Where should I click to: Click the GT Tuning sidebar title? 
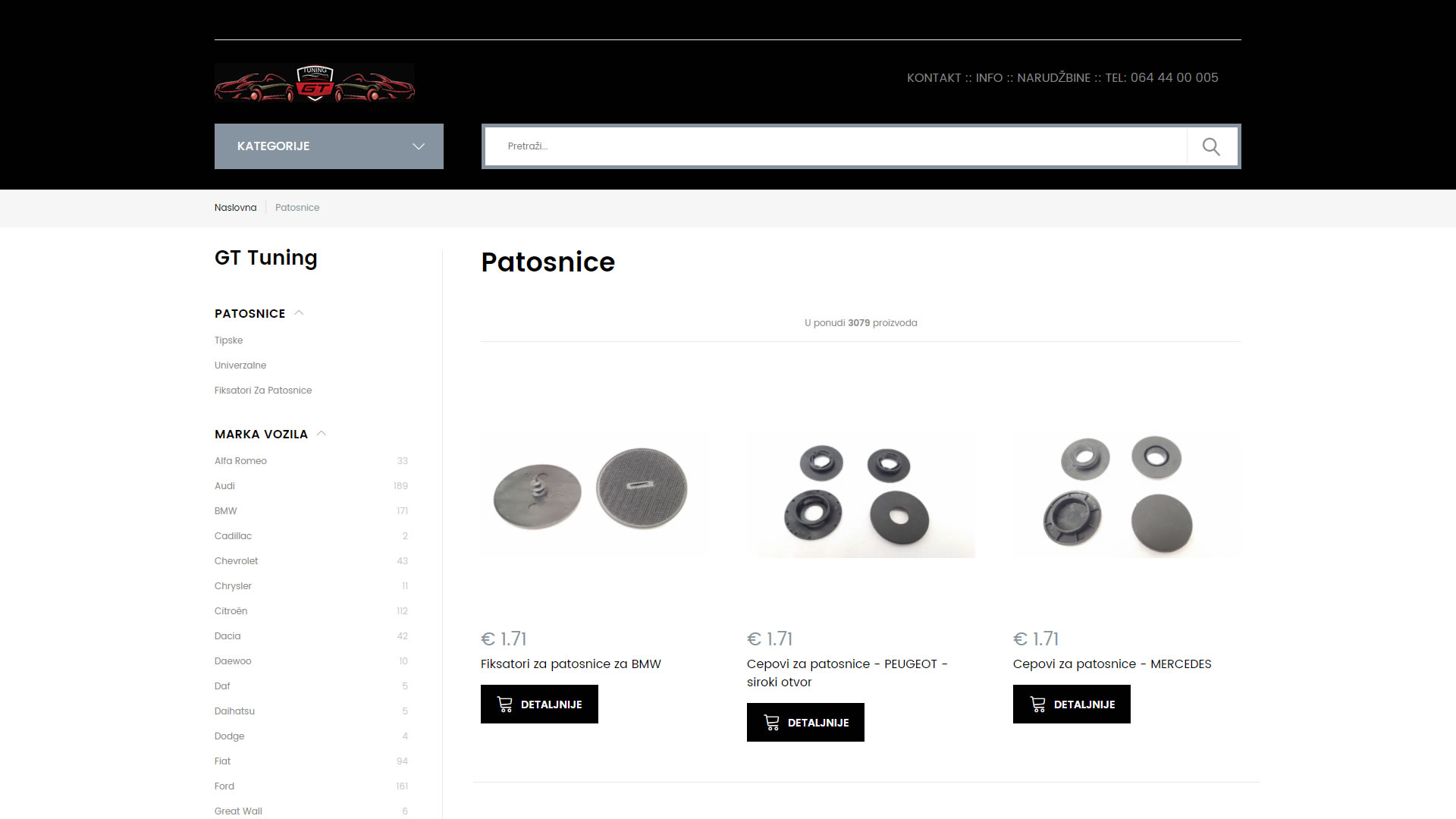[266, 258]
